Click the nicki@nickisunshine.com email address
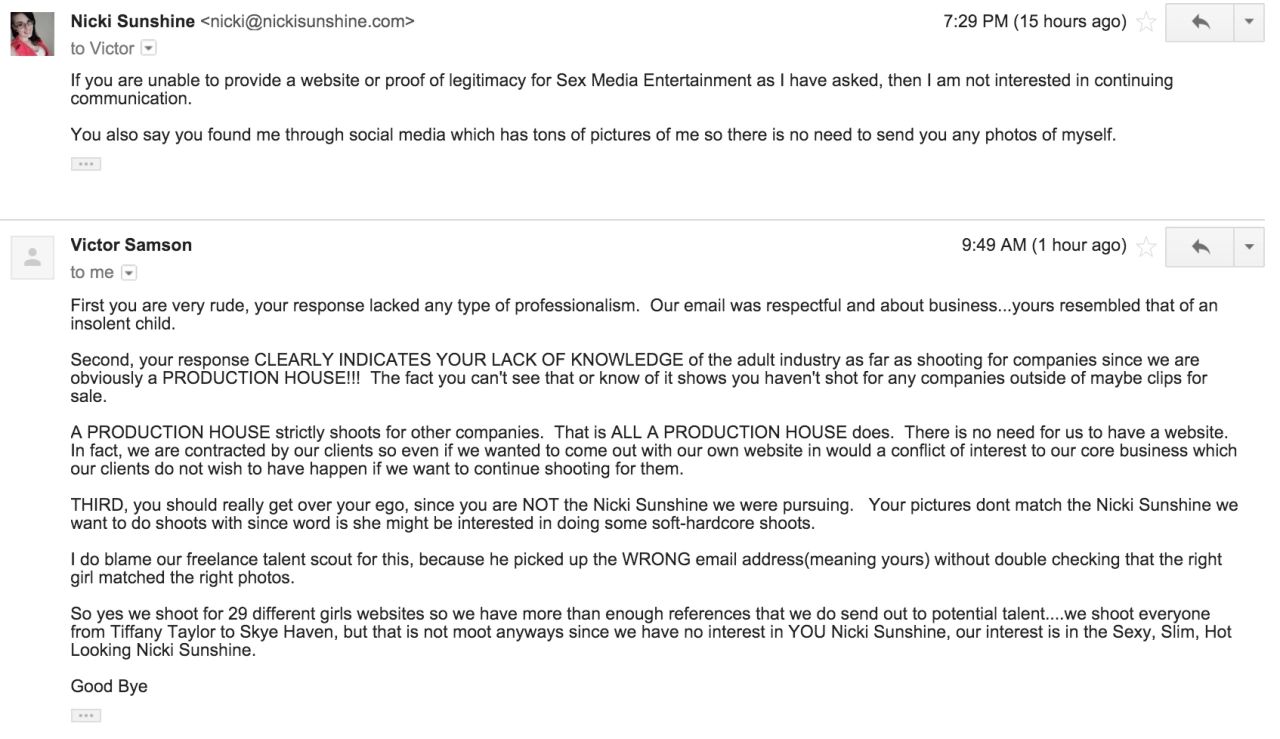 coord(307,21)
